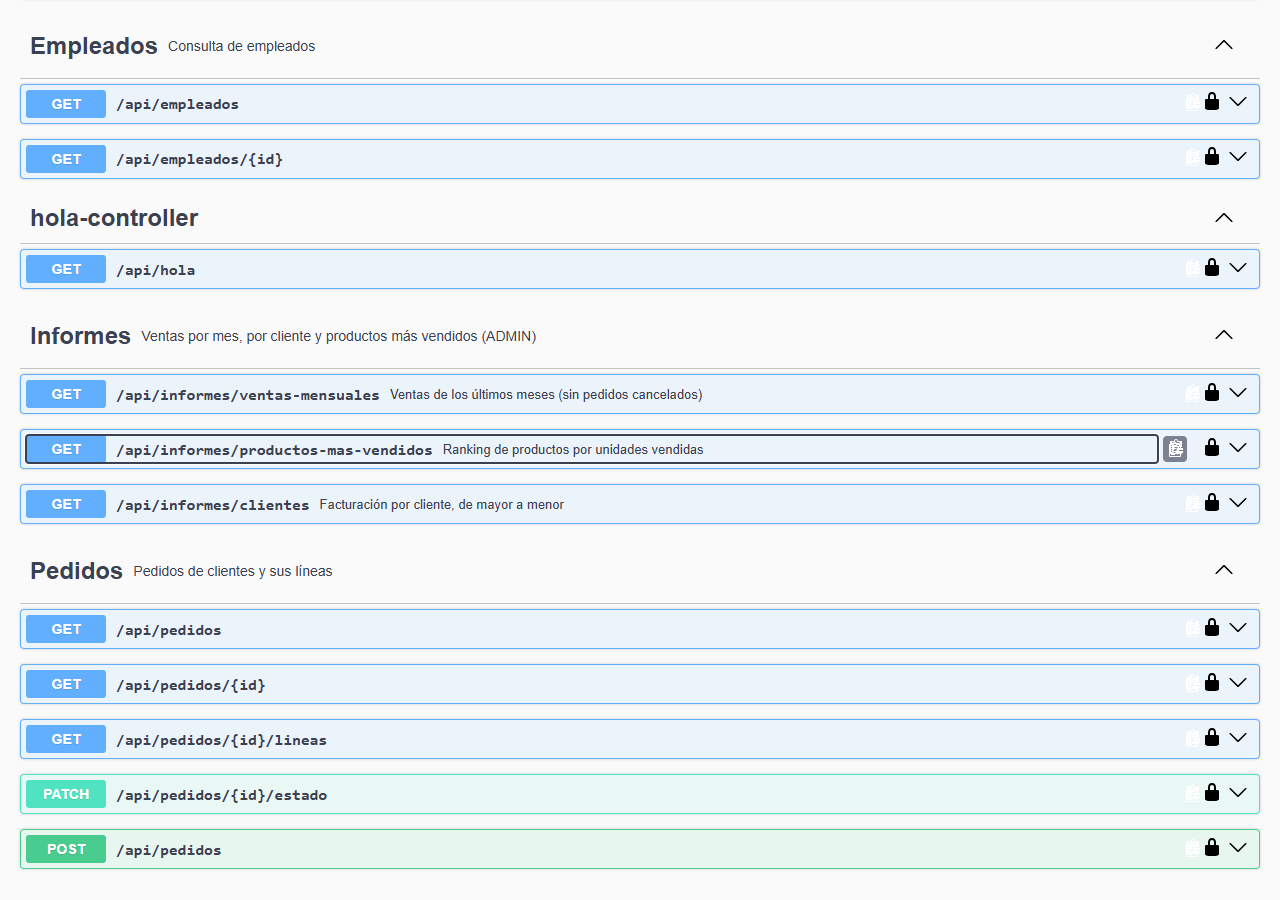Click GET badge of /api/empleados/{id}

click(x=66, y=159)
